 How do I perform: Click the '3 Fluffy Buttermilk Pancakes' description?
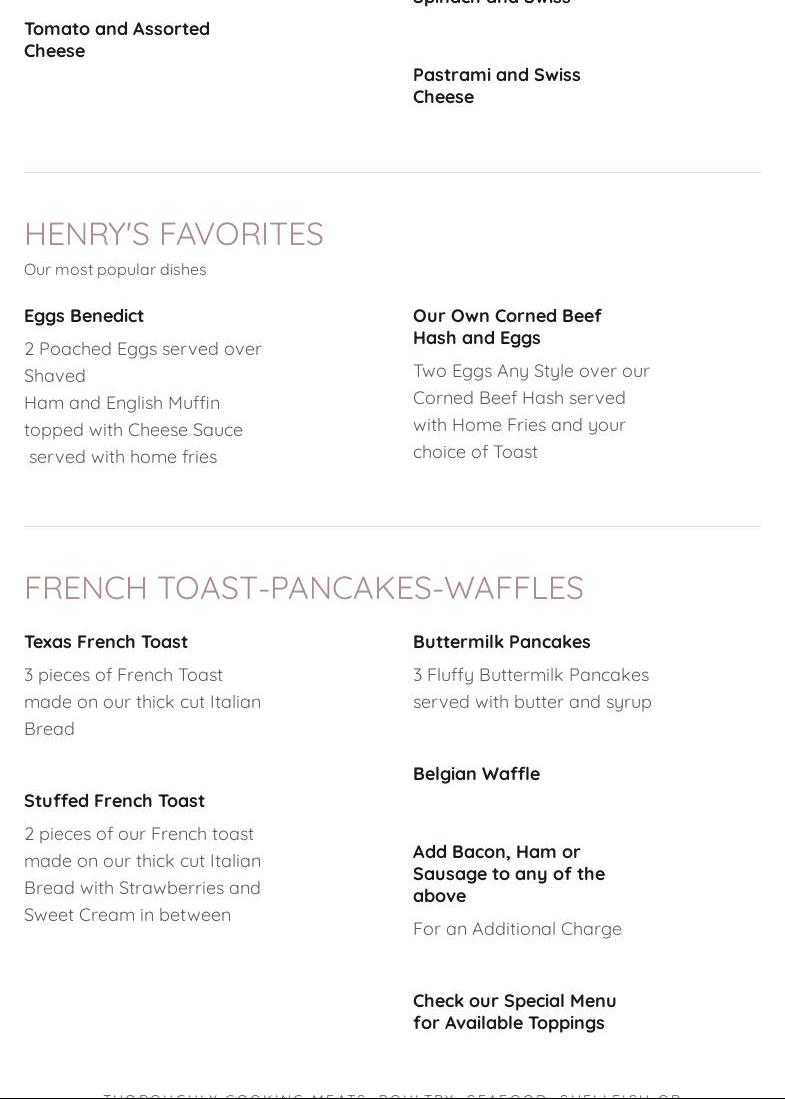(x=532, y=688)
